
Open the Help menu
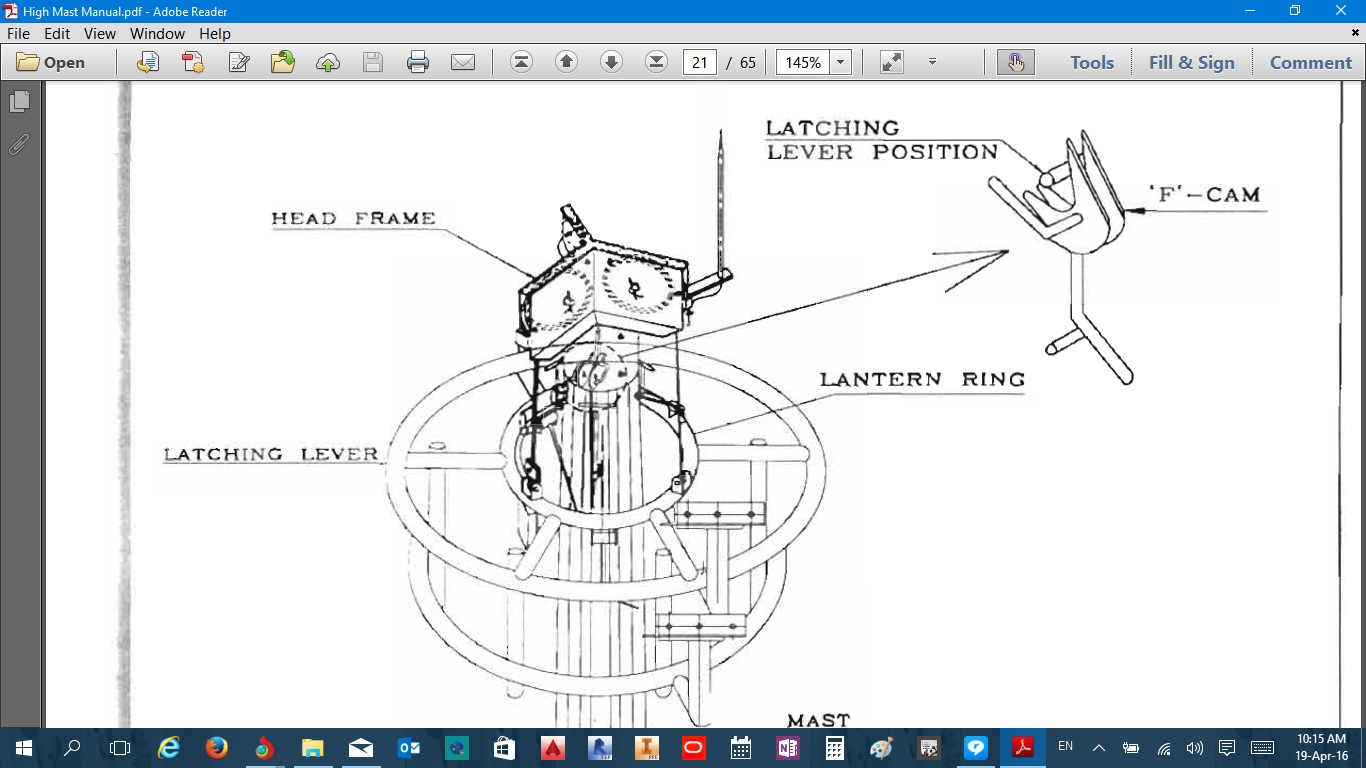[x=215, y=33]
